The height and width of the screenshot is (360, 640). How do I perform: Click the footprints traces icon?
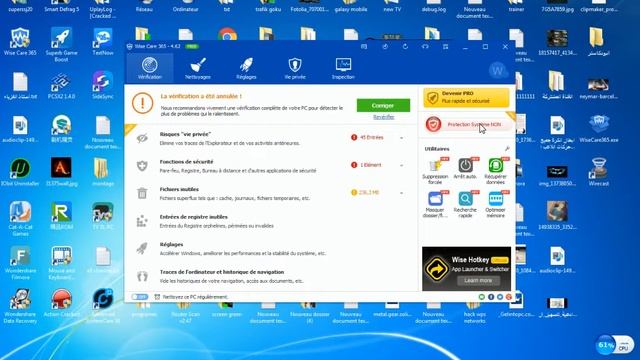tap(142, 276)
